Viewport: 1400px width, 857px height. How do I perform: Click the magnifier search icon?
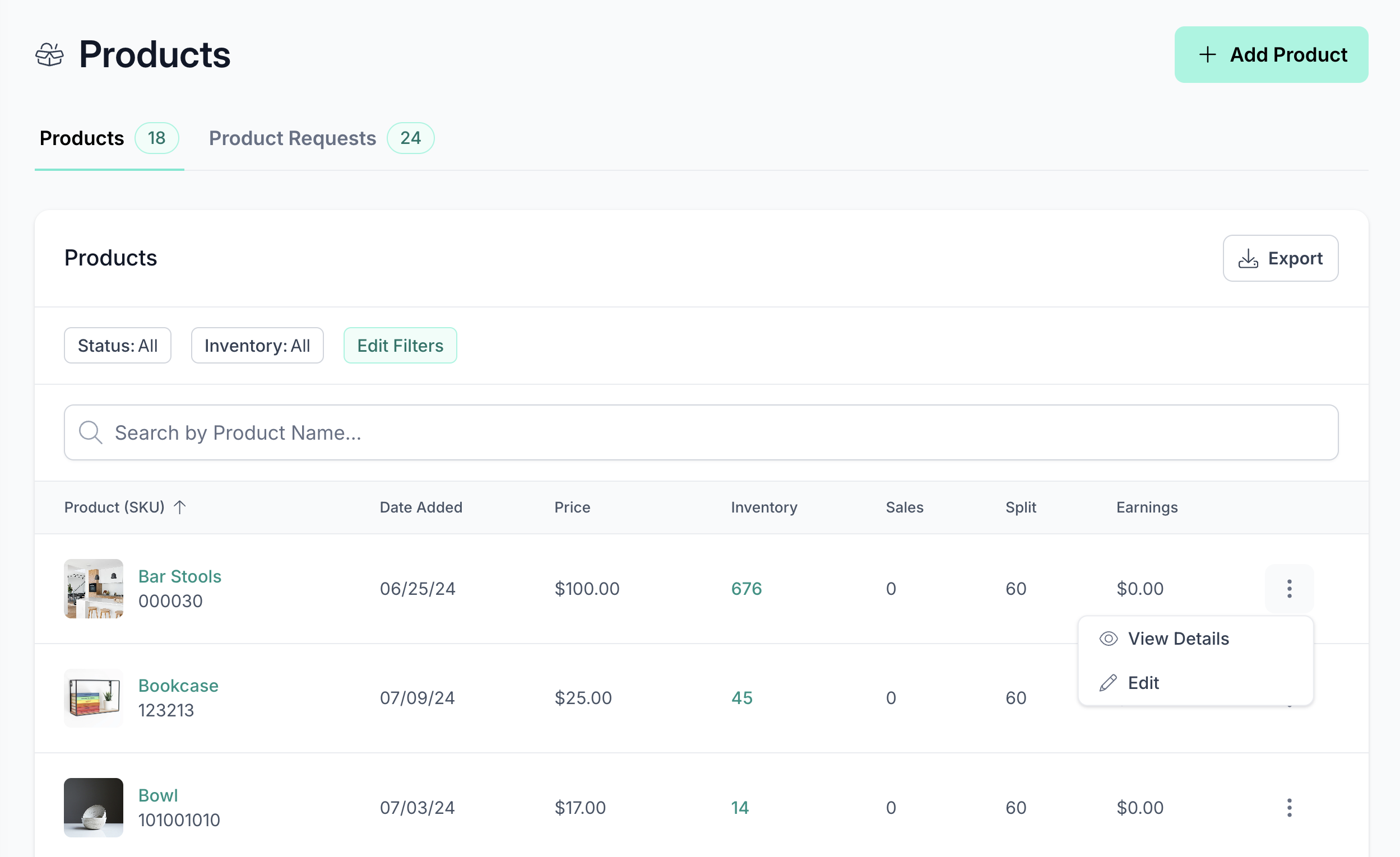(90, 433)
